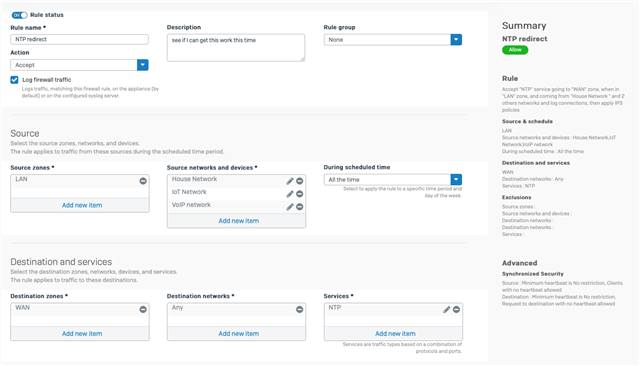Add new item to source networks
The height and width of the screenshot is (366, 640).
tap(238, 221)
